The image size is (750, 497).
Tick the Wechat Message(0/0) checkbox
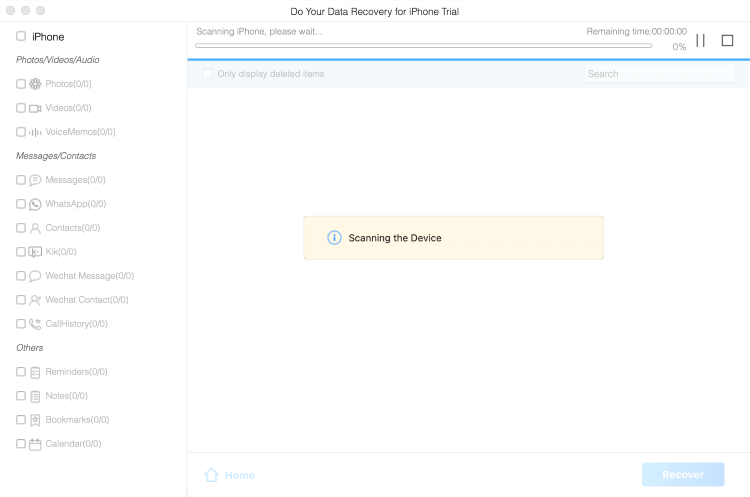point(21,276)
